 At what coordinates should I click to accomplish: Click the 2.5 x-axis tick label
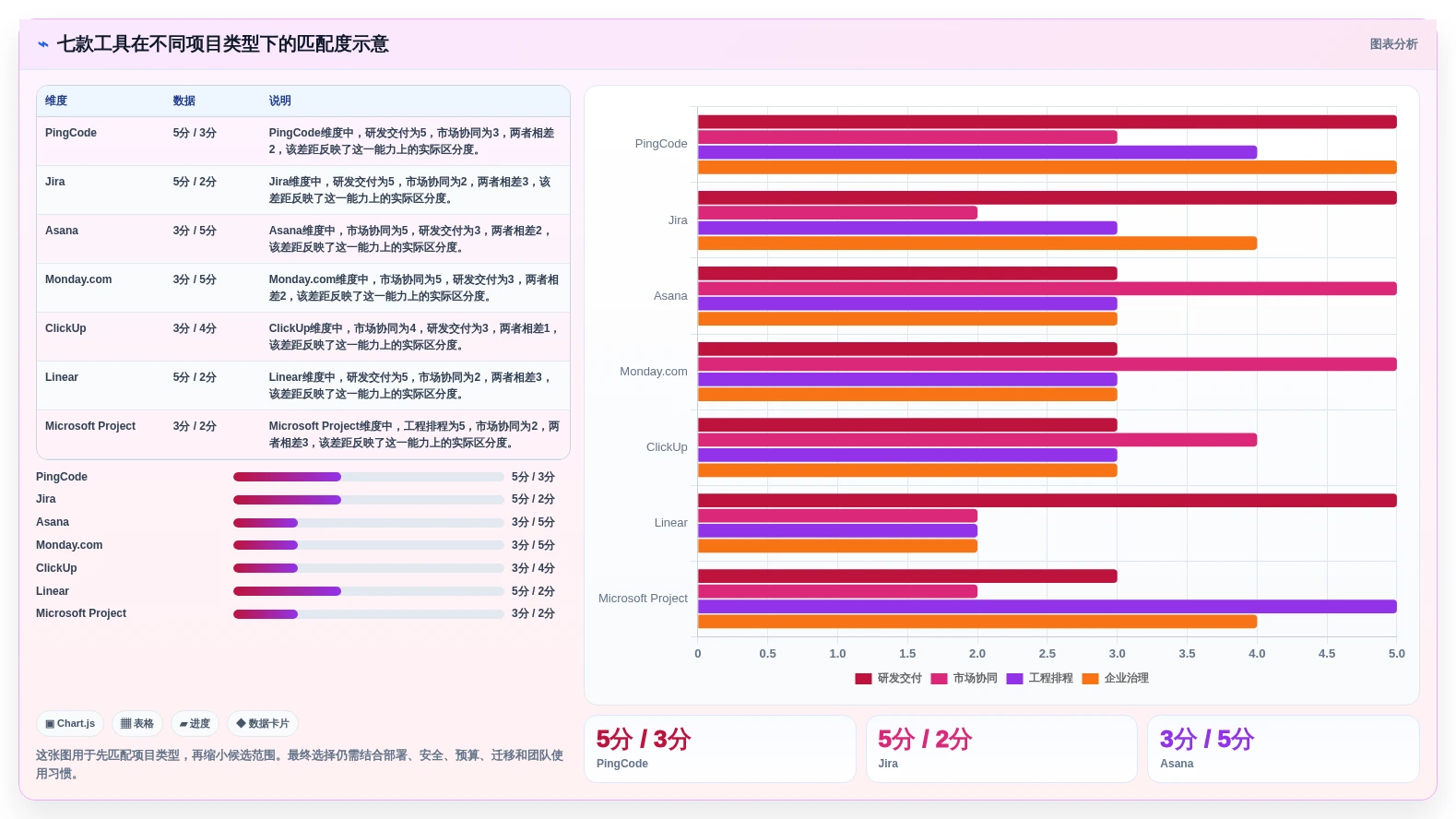[1048, 654]
